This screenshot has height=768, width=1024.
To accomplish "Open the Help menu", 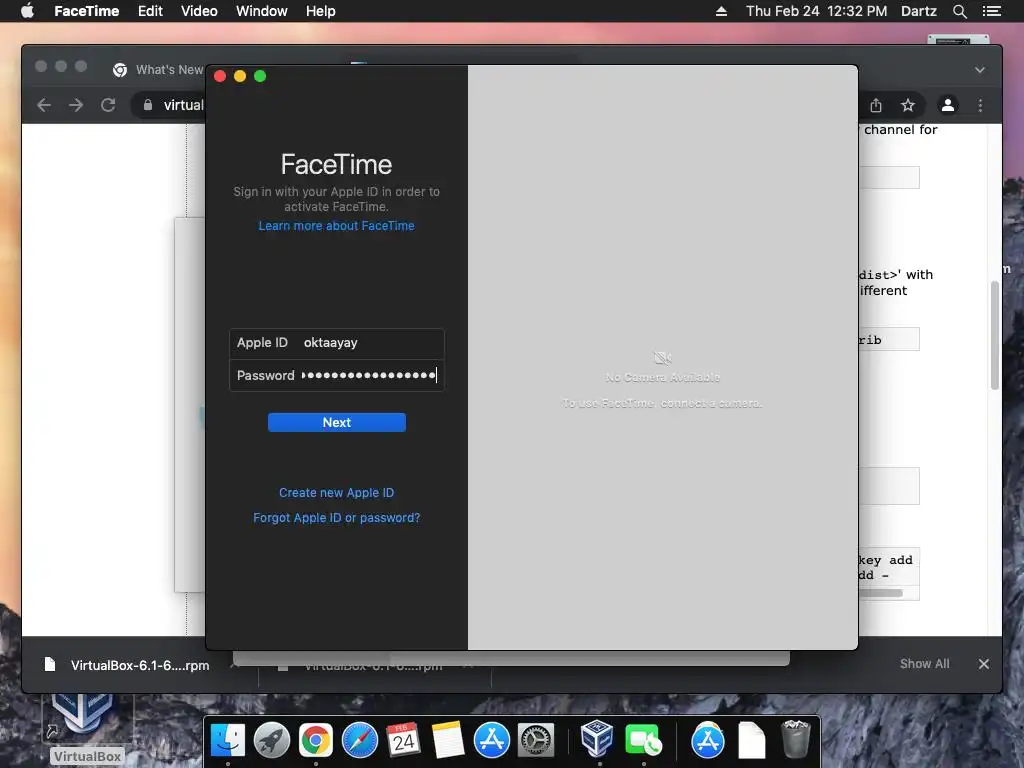I will (x=321, y=11).
